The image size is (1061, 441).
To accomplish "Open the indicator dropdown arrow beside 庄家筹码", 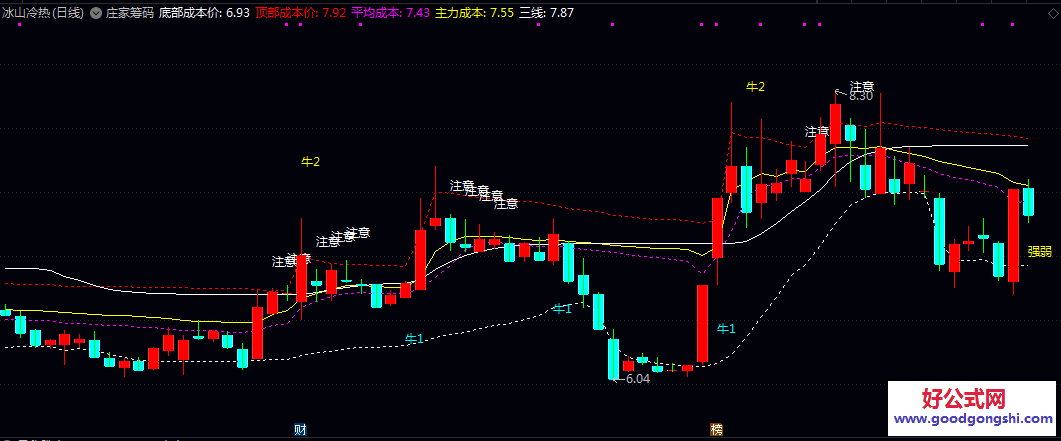I will 95,13.
